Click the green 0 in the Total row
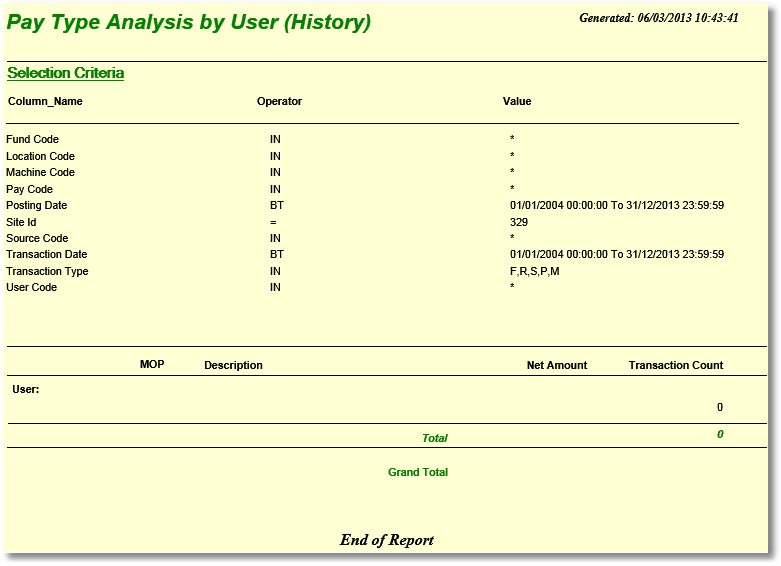 pyautogui.click(x=720, y=434)
